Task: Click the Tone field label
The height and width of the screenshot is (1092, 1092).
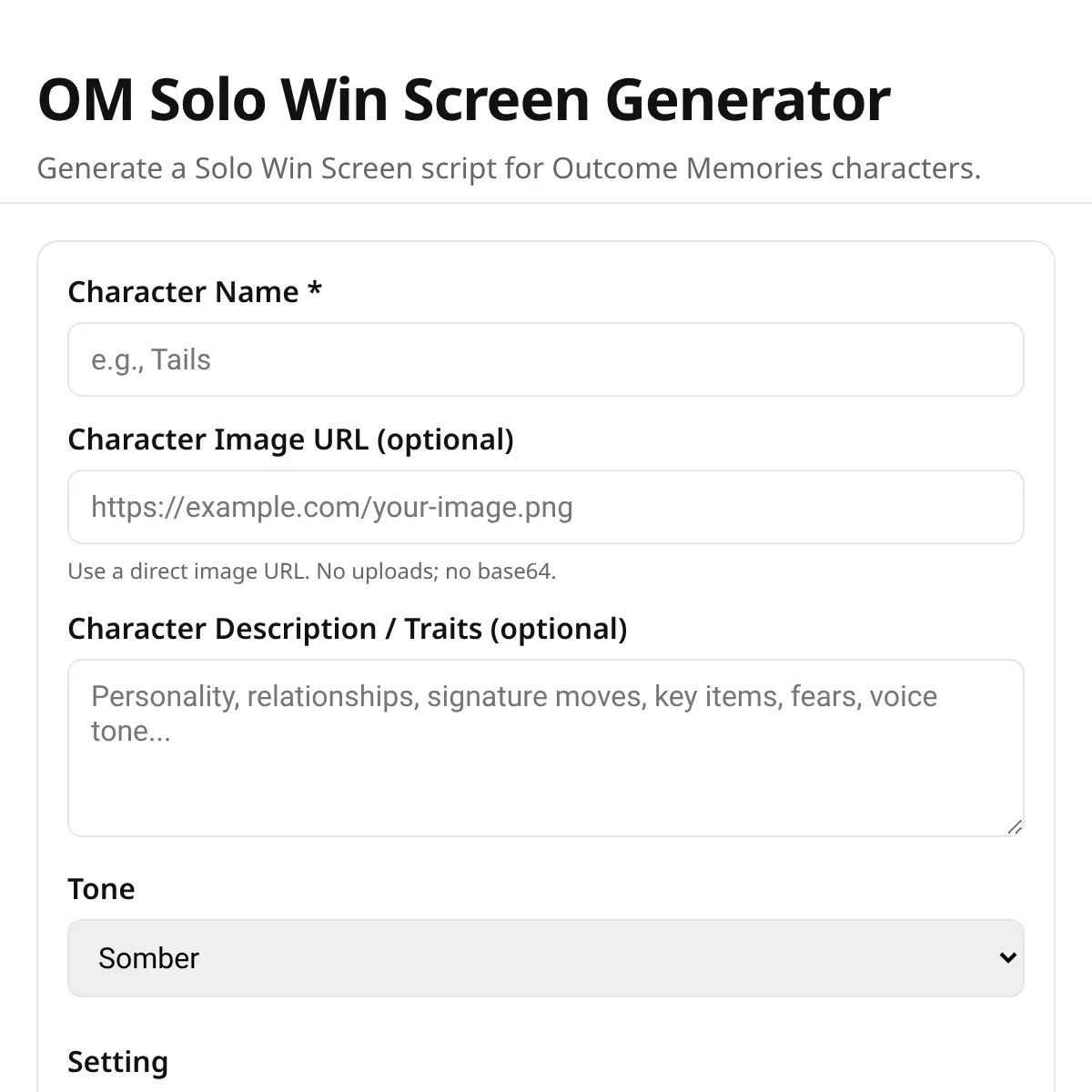Action: [x=101, y=889]
